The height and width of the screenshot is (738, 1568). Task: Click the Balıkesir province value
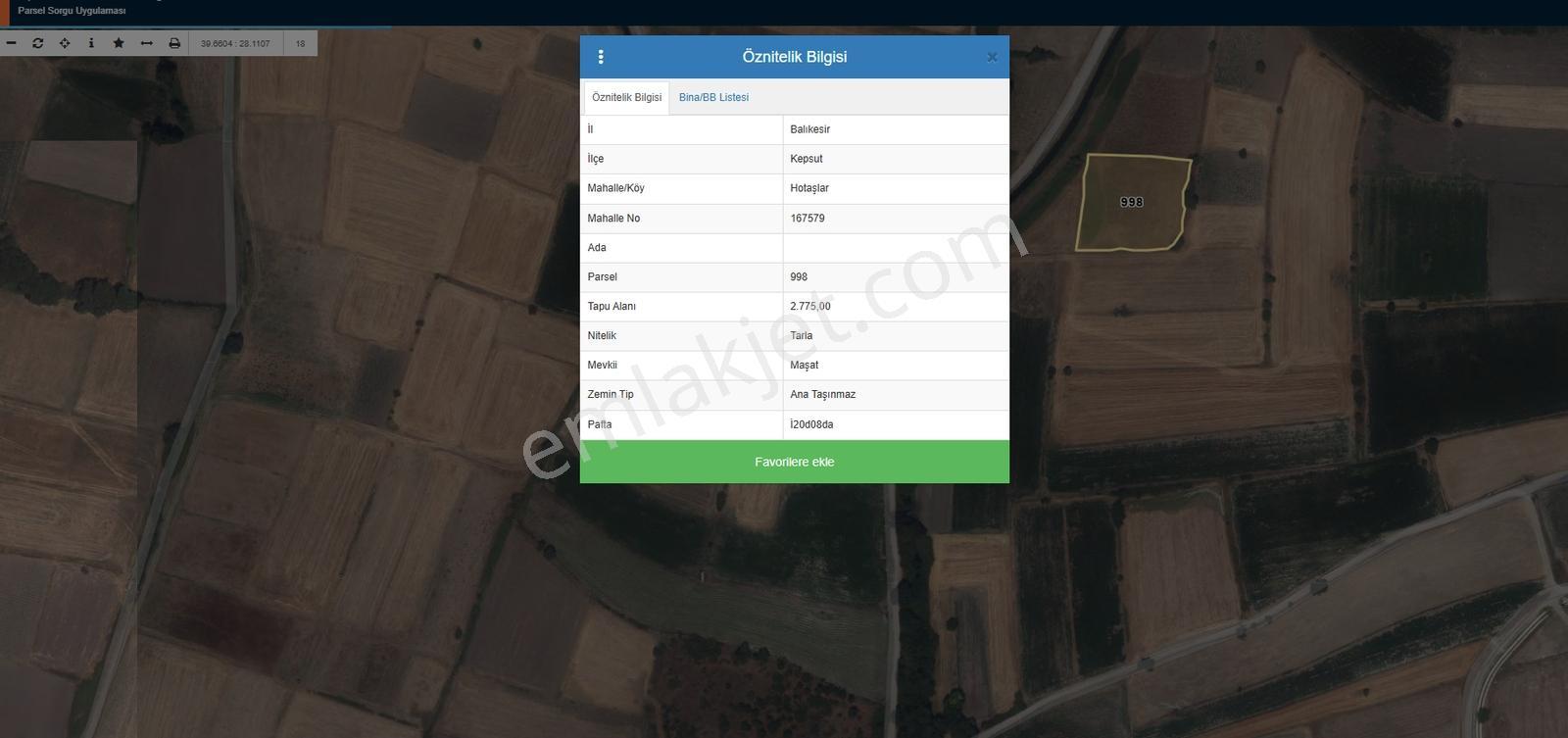[x=810, y=129]
